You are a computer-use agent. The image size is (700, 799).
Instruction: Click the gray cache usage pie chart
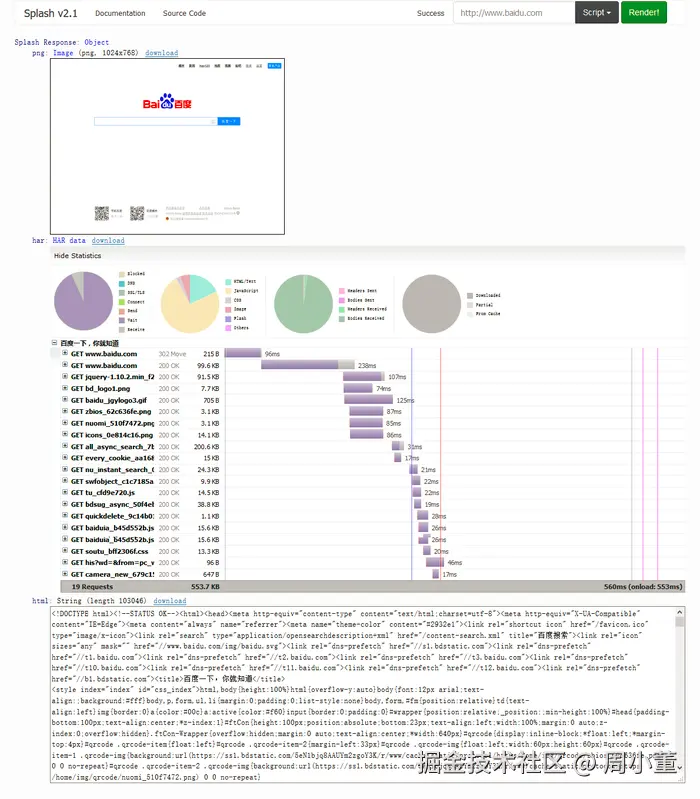coord(432,304)
